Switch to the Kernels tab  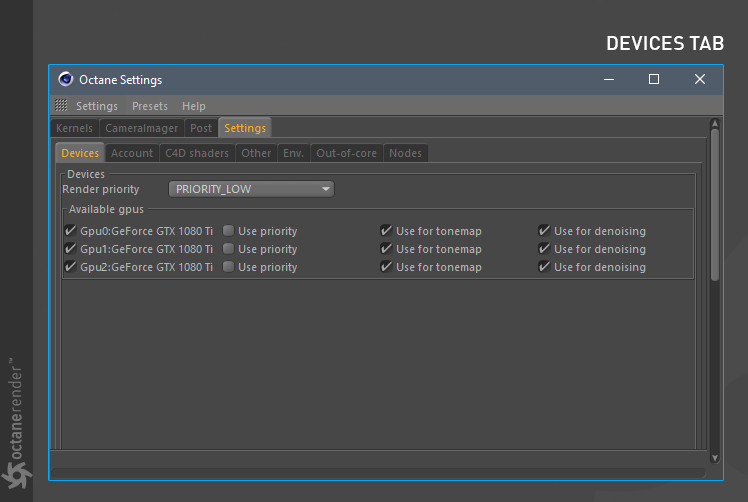point(74,128)
